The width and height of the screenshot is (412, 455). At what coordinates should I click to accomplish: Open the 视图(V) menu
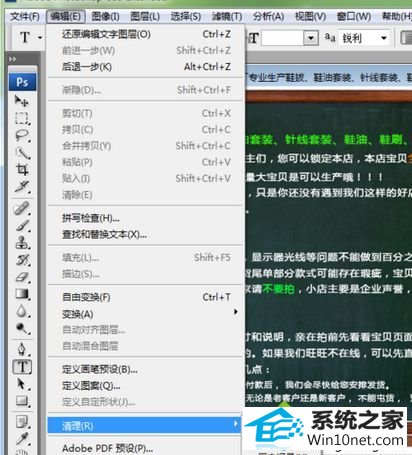tap(310, 16)
